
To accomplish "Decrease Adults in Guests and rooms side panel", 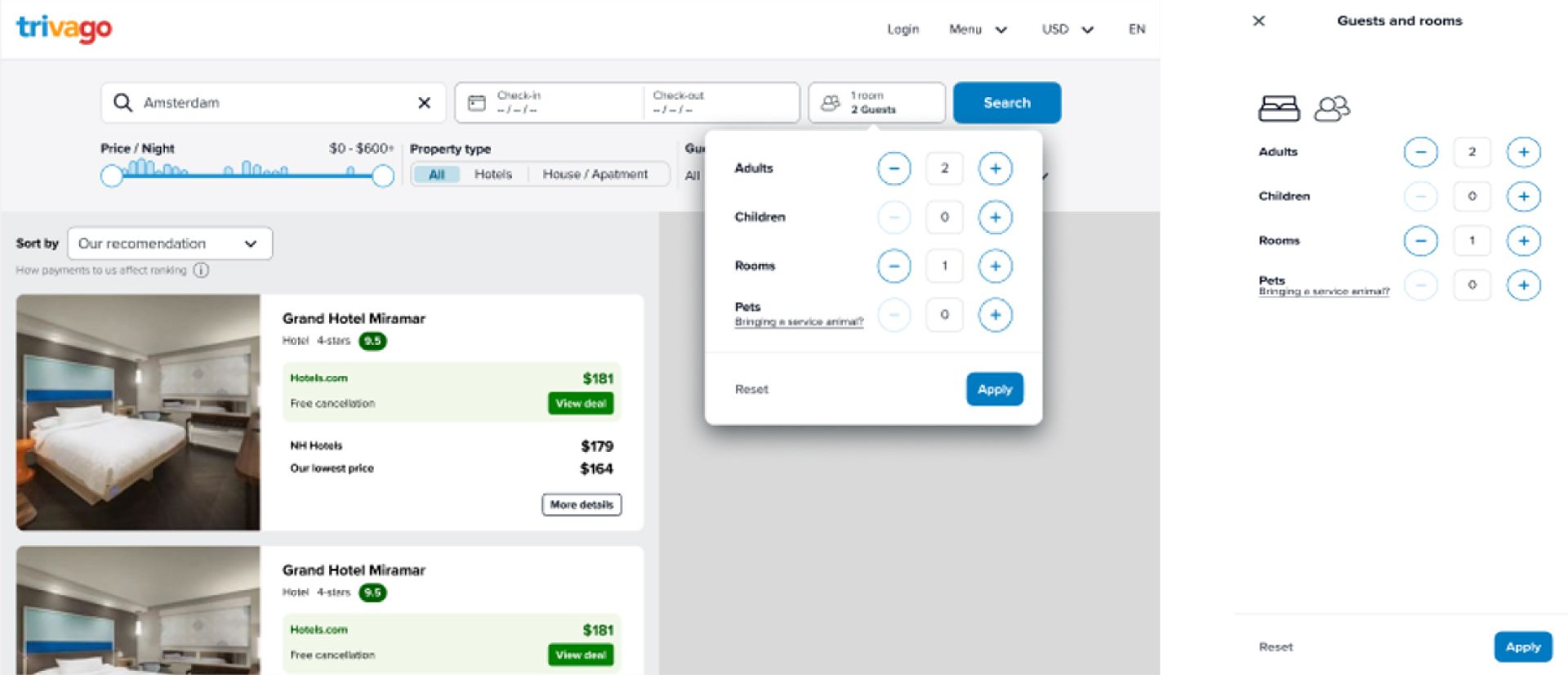I will (1421, 152).
